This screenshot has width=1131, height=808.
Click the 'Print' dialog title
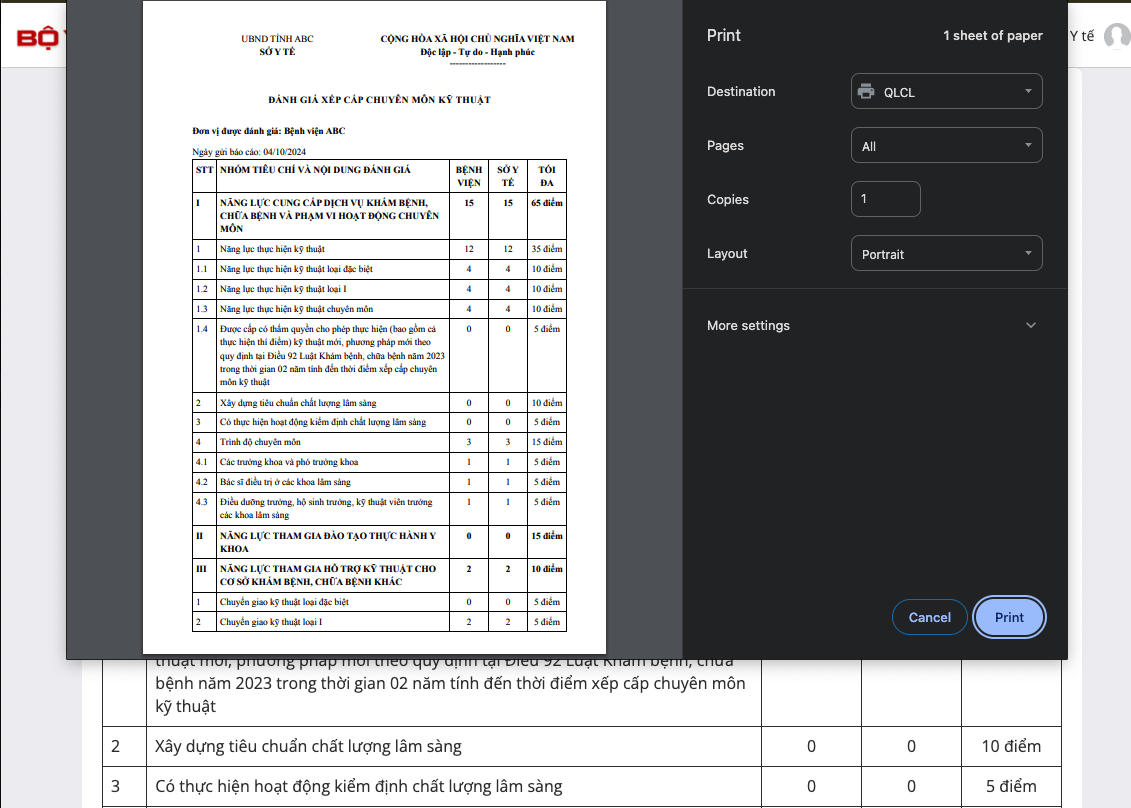click(724, 35)
